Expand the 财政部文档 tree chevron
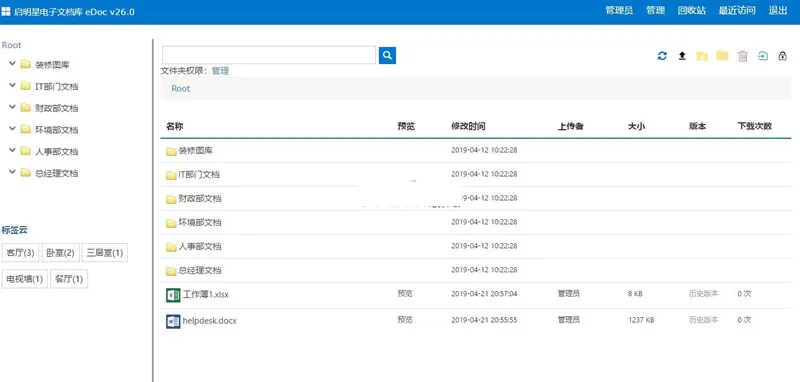 tap(12, 107)
